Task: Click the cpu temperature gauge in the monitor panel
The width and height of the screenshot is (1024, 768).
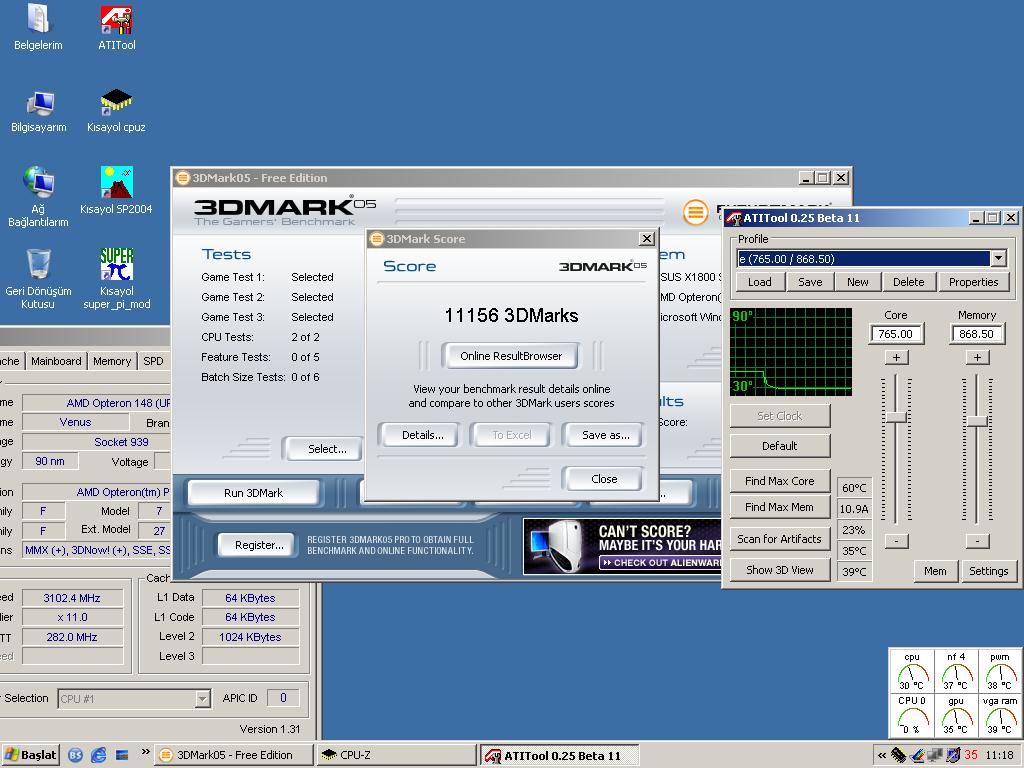Action: point(912,671)
